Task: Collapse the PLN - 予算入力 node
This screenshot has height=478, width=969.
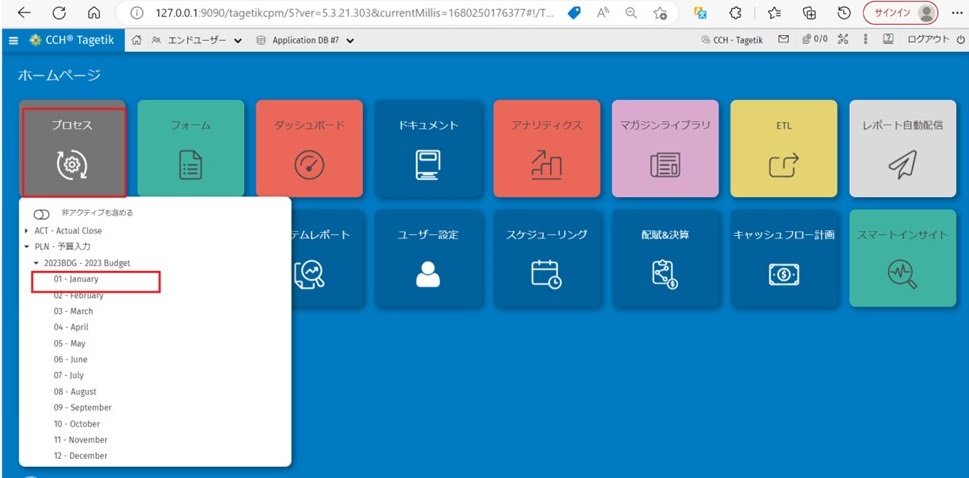Action: tap(27, 247)
